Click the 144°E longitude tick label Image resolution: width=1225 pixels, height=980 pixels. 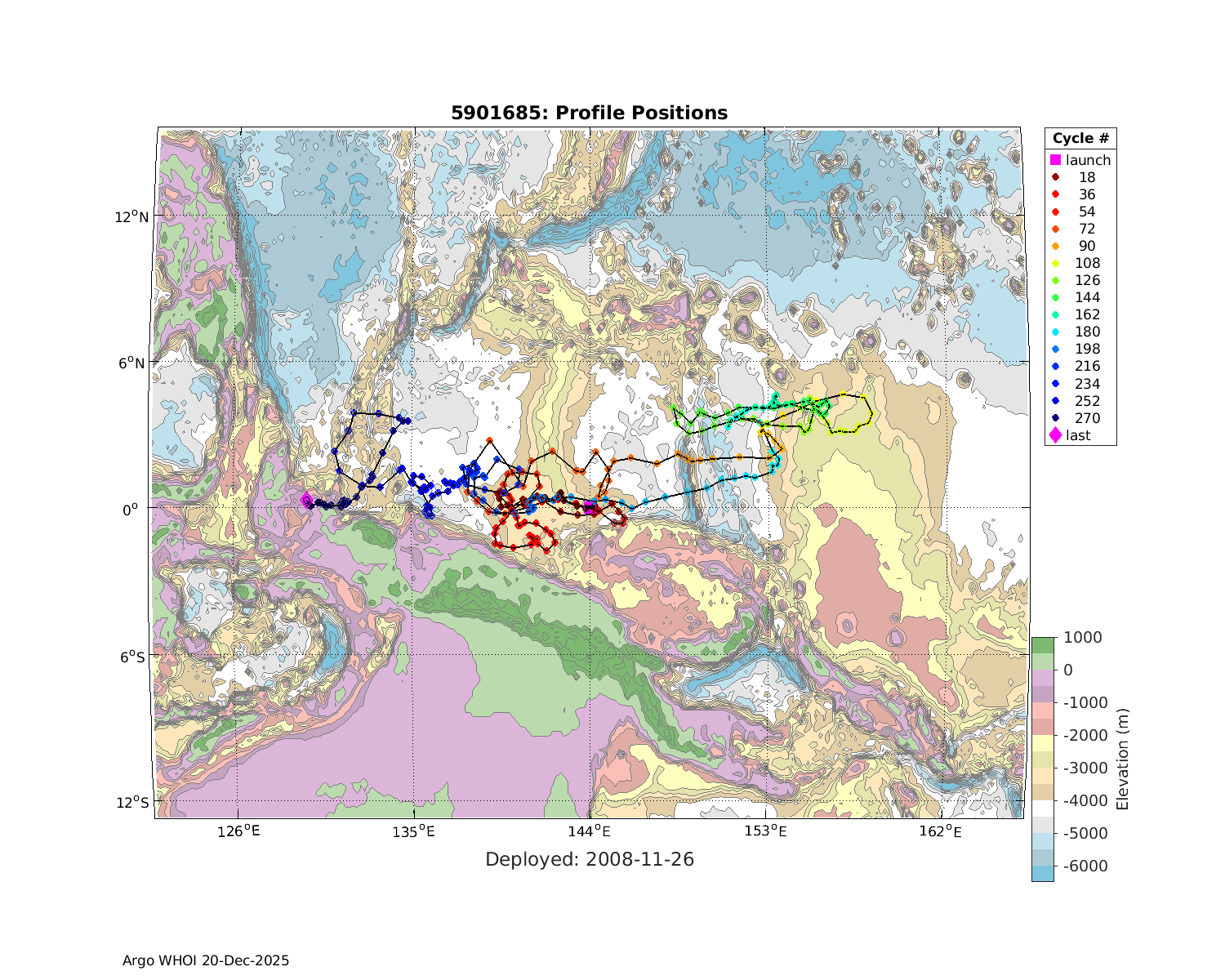coord(590,832)
